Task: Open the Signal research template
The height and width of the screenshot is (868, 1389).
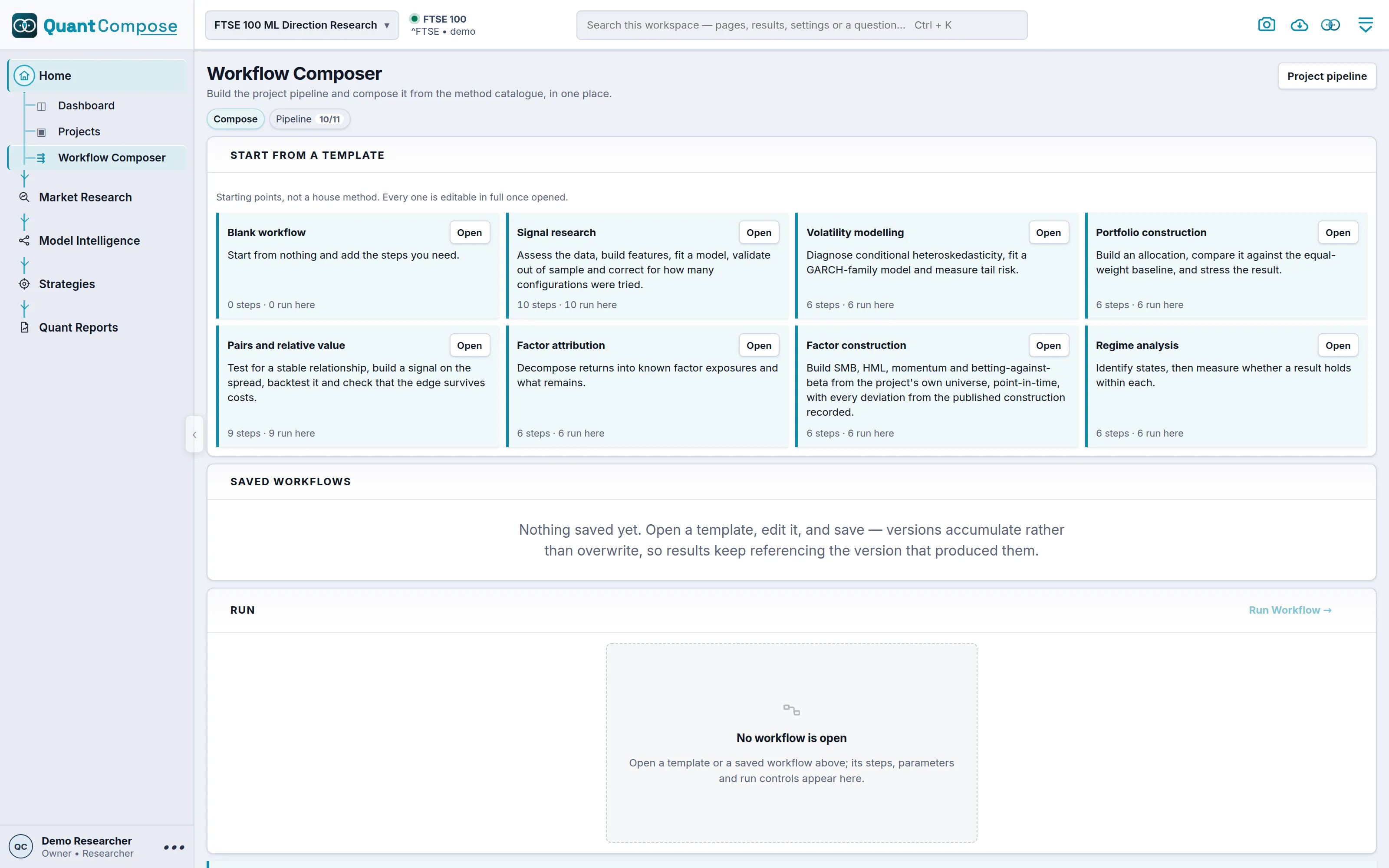Action: tap(759, 233)
